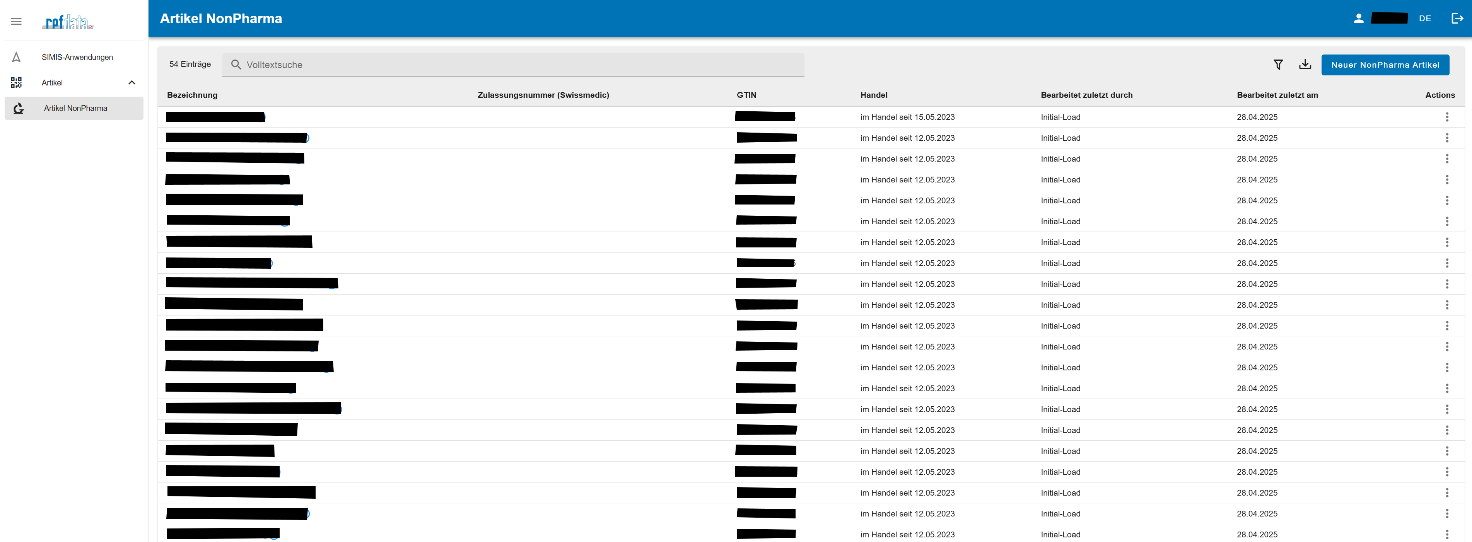Click into the Volltextsuche search field
Viewport: 1472px width, 542px height.
pos(513,64)
